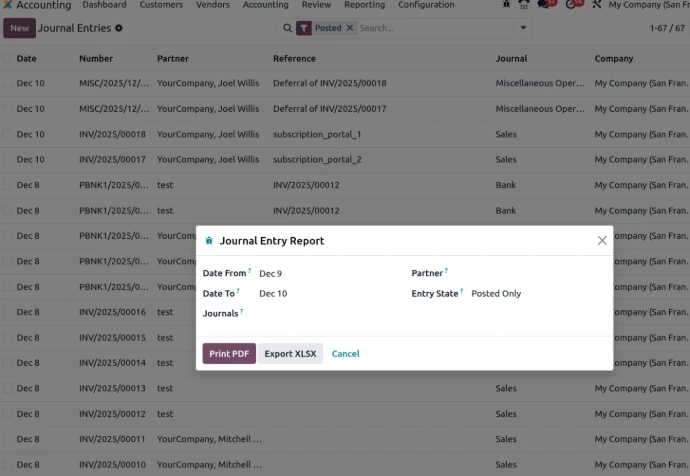Click the Date To field

[x=320, y=294]
